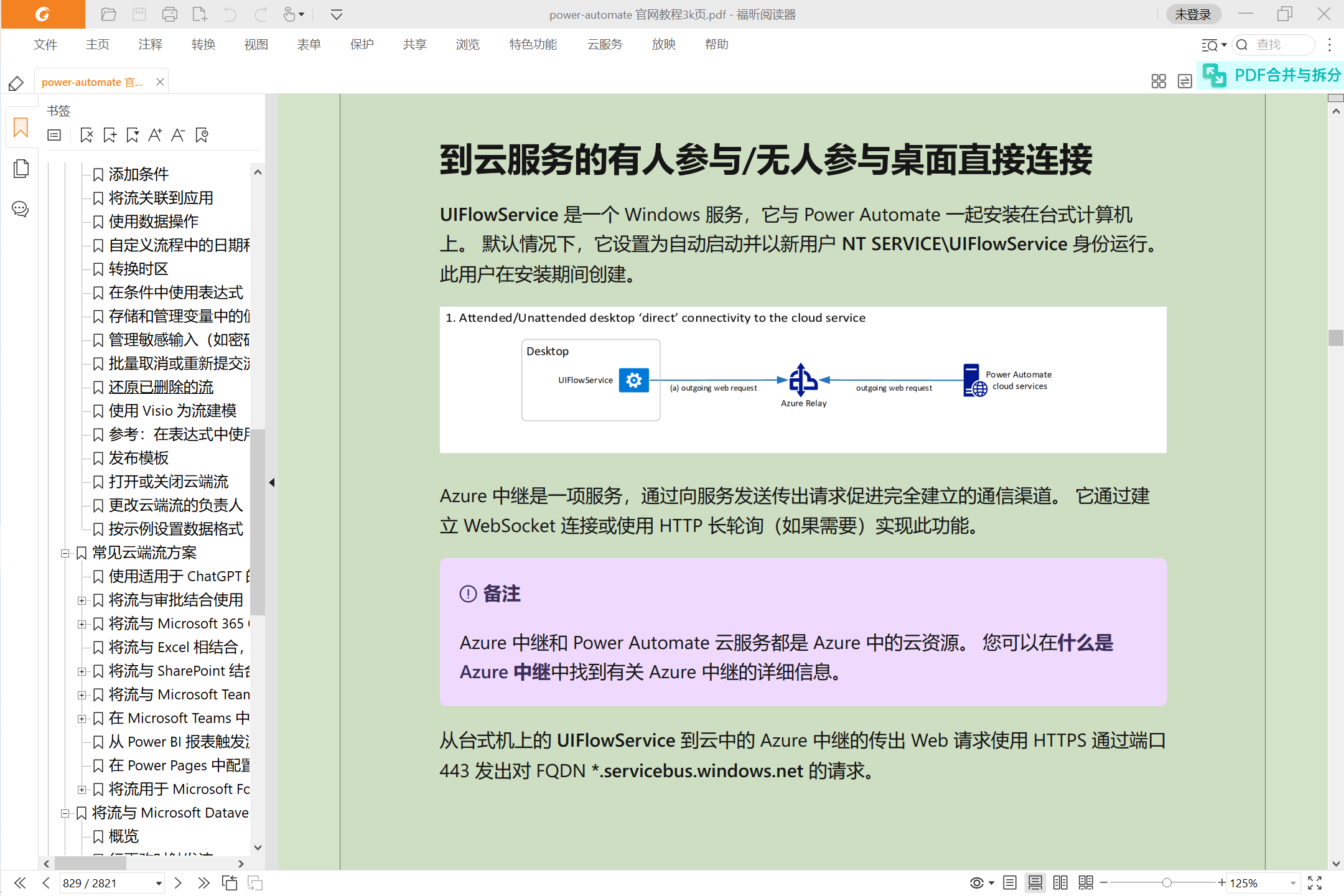Click the 未登录 login button

1193,14
